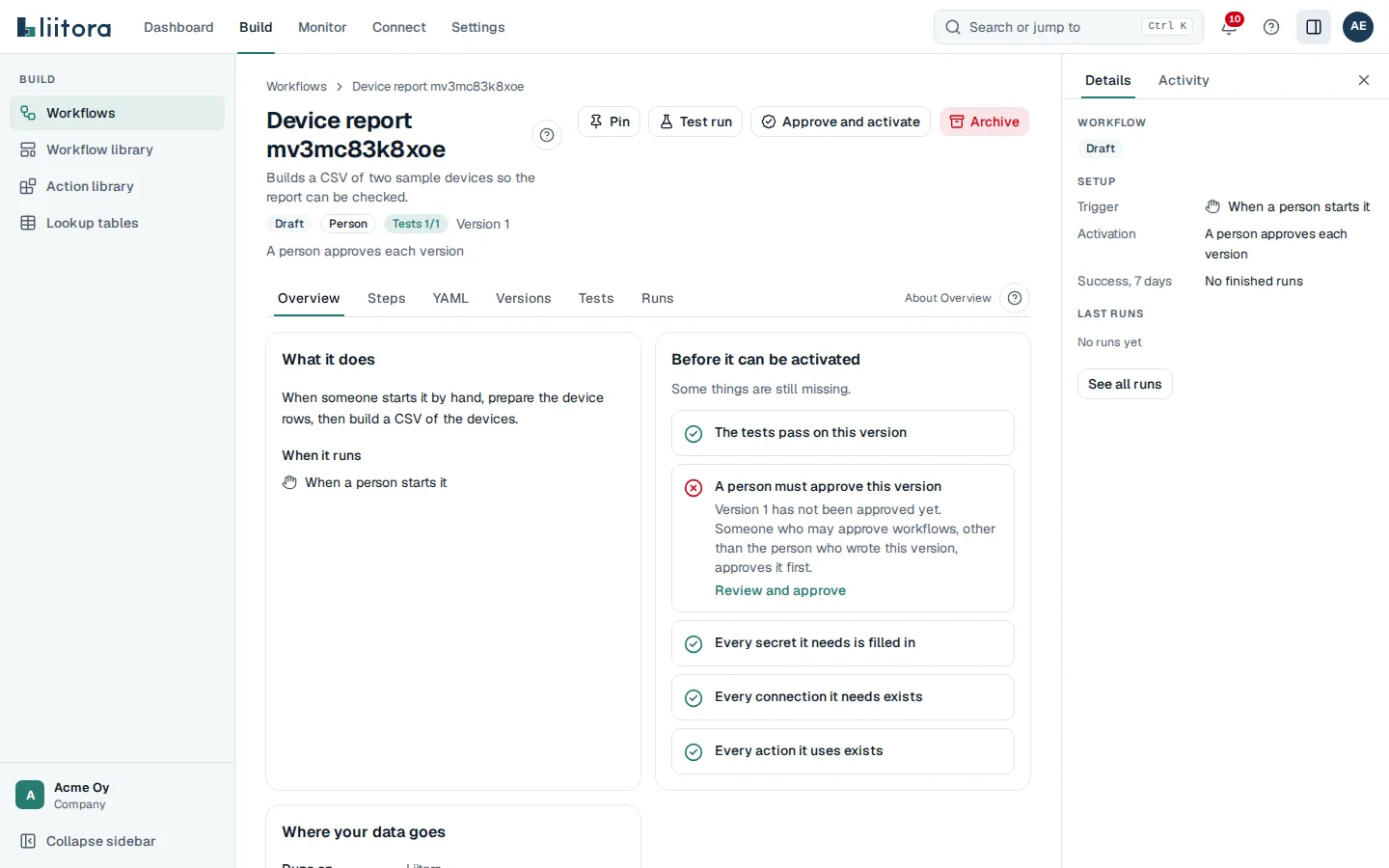Image resolution: width=1389 pixels, height=868 pixels.
Task: Click the Tests 1/1 badge
Action: click(x=416, y=224)
